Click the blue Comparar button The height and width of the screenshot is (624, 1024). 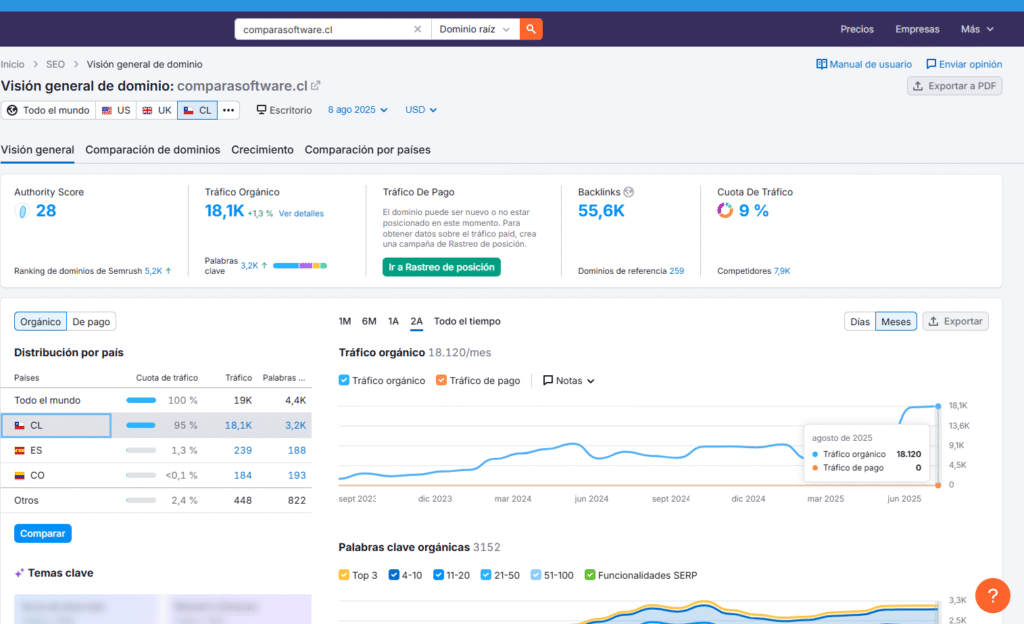click(x=42, y=533)
